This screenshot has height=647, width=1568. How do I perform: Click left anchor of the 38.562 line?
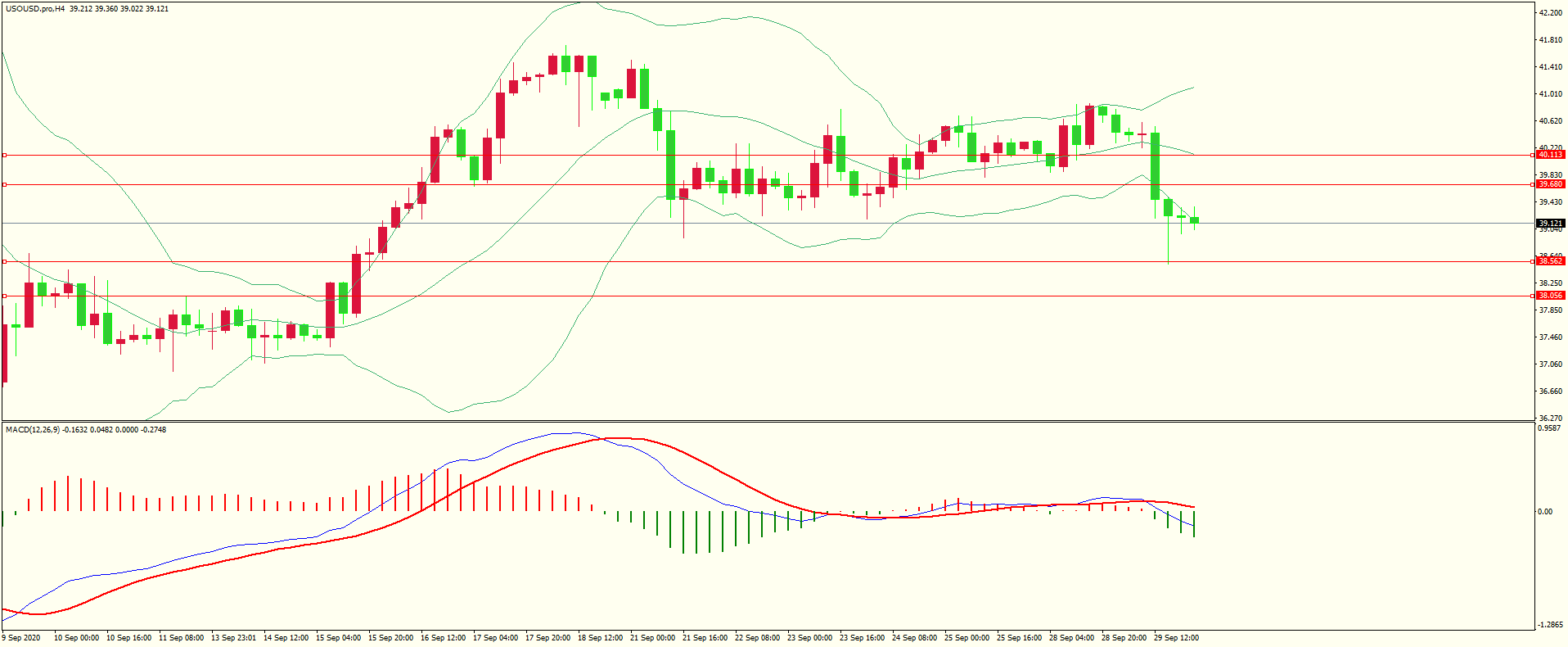pyautogui.click(x=5, y=261)
